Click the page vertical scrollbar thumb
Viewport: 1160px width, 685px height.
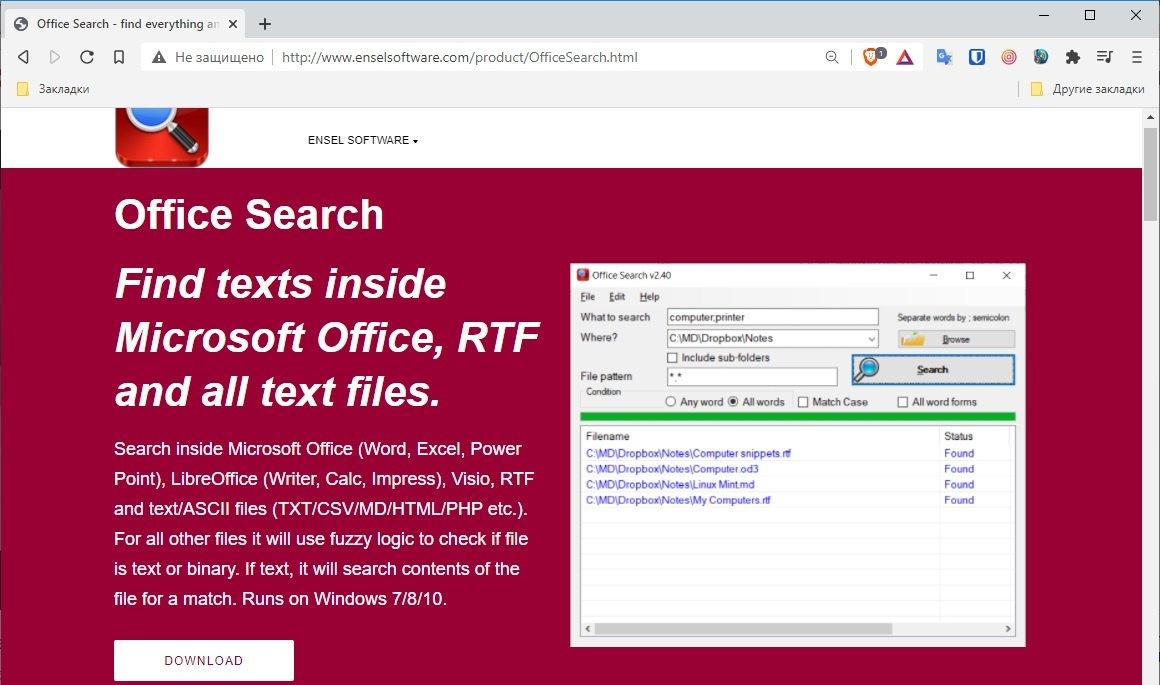[x=1150, y=174]
